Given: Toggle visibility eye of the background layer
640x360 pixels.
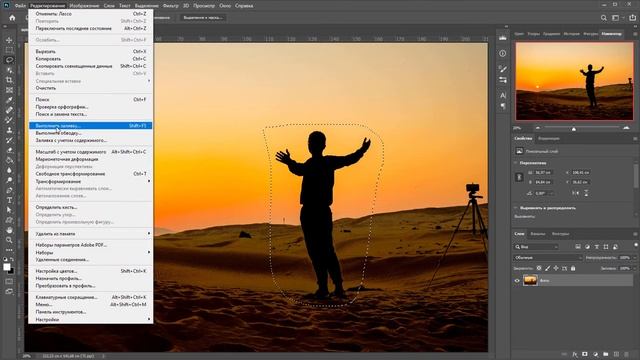Looking at the screenshot, I should pyautogui.click(x=517, y=280).
